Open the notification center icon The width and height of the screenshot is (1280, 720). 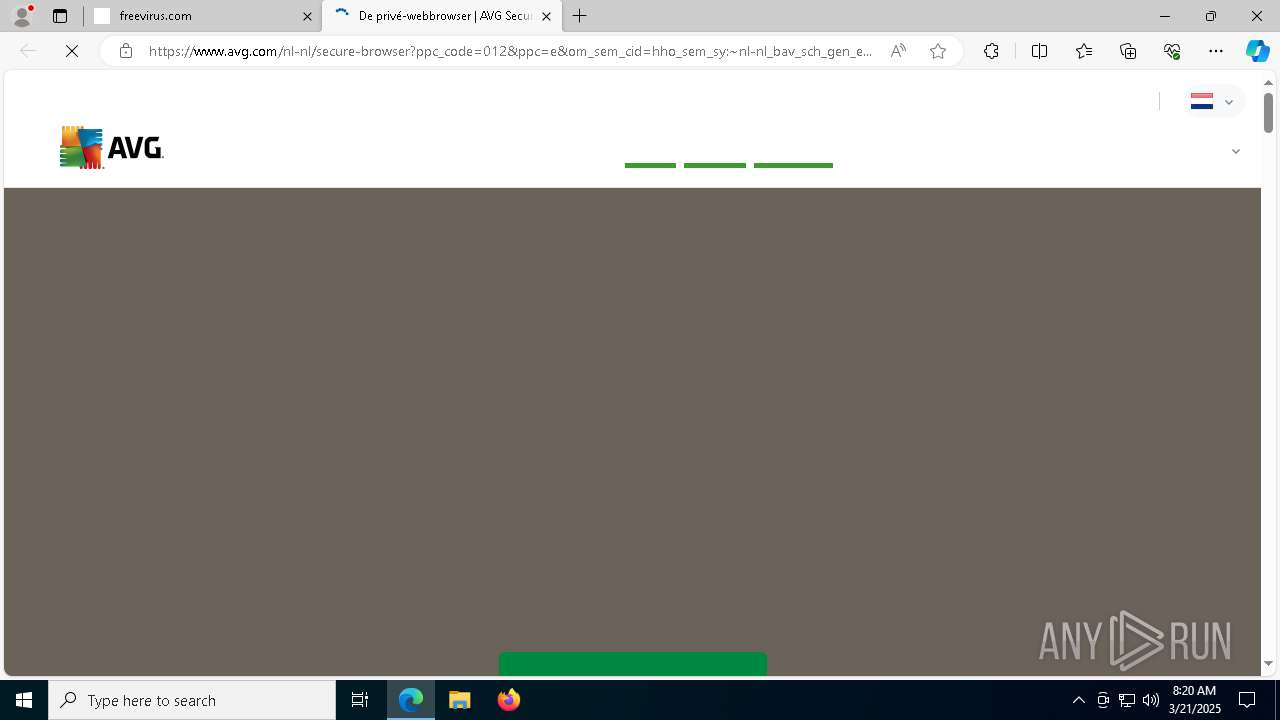point(1247,700)
